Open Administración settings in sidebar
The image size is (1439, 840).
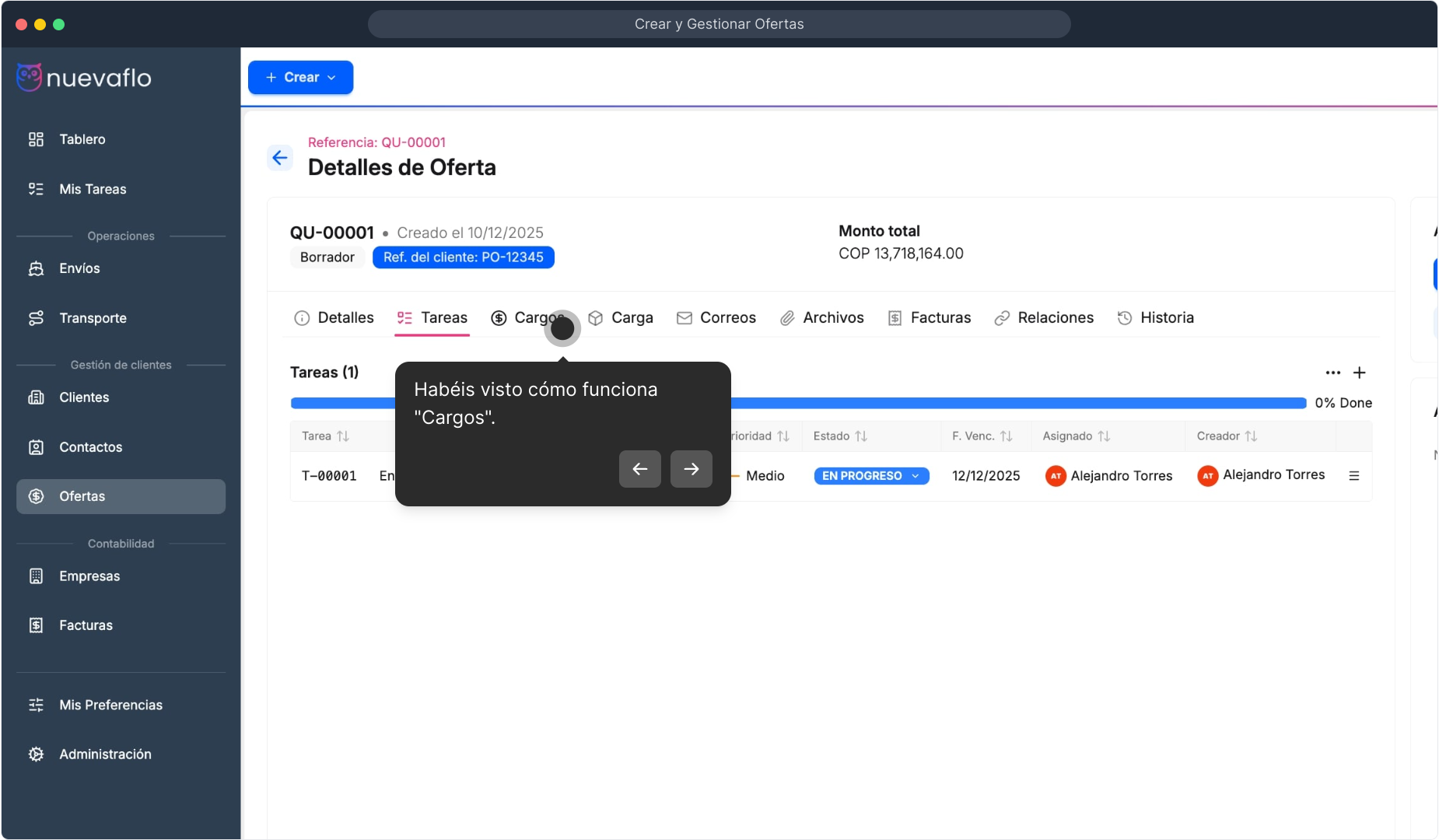(105, 754)
